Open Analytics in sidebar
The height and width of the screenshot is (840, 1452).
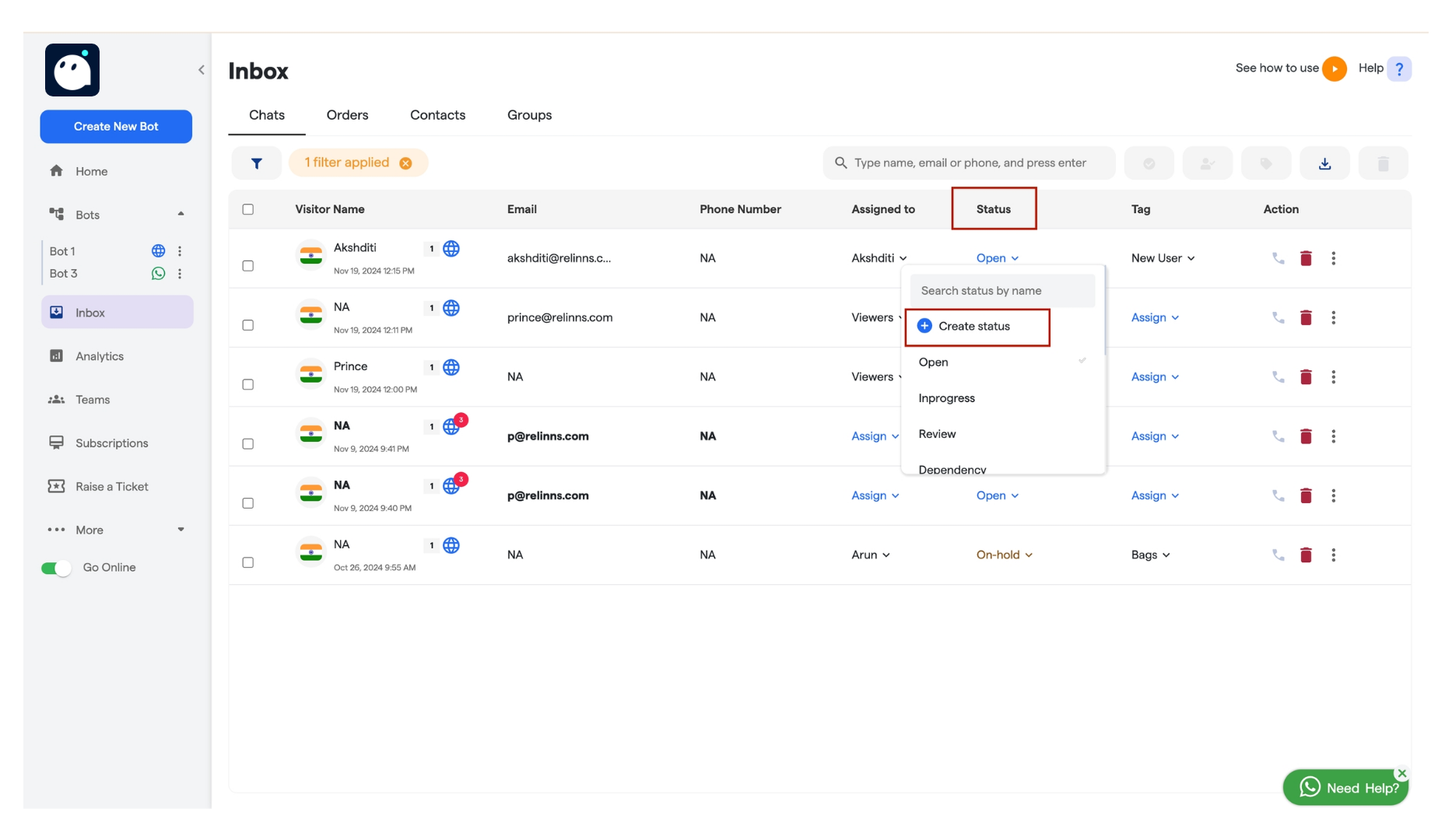coord(100,357)
